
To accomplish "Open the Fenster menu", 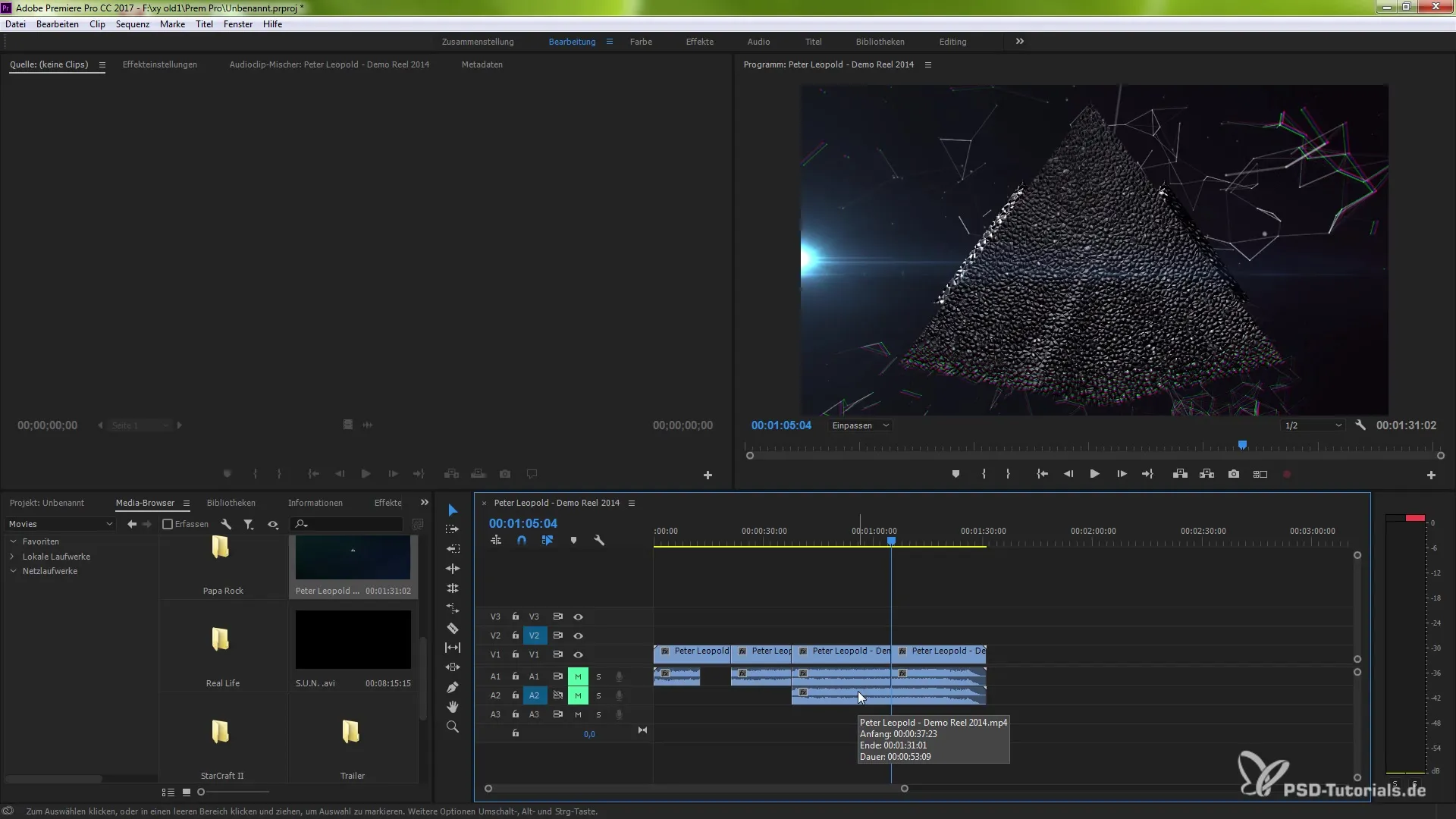I will click(x=238, y=24).
